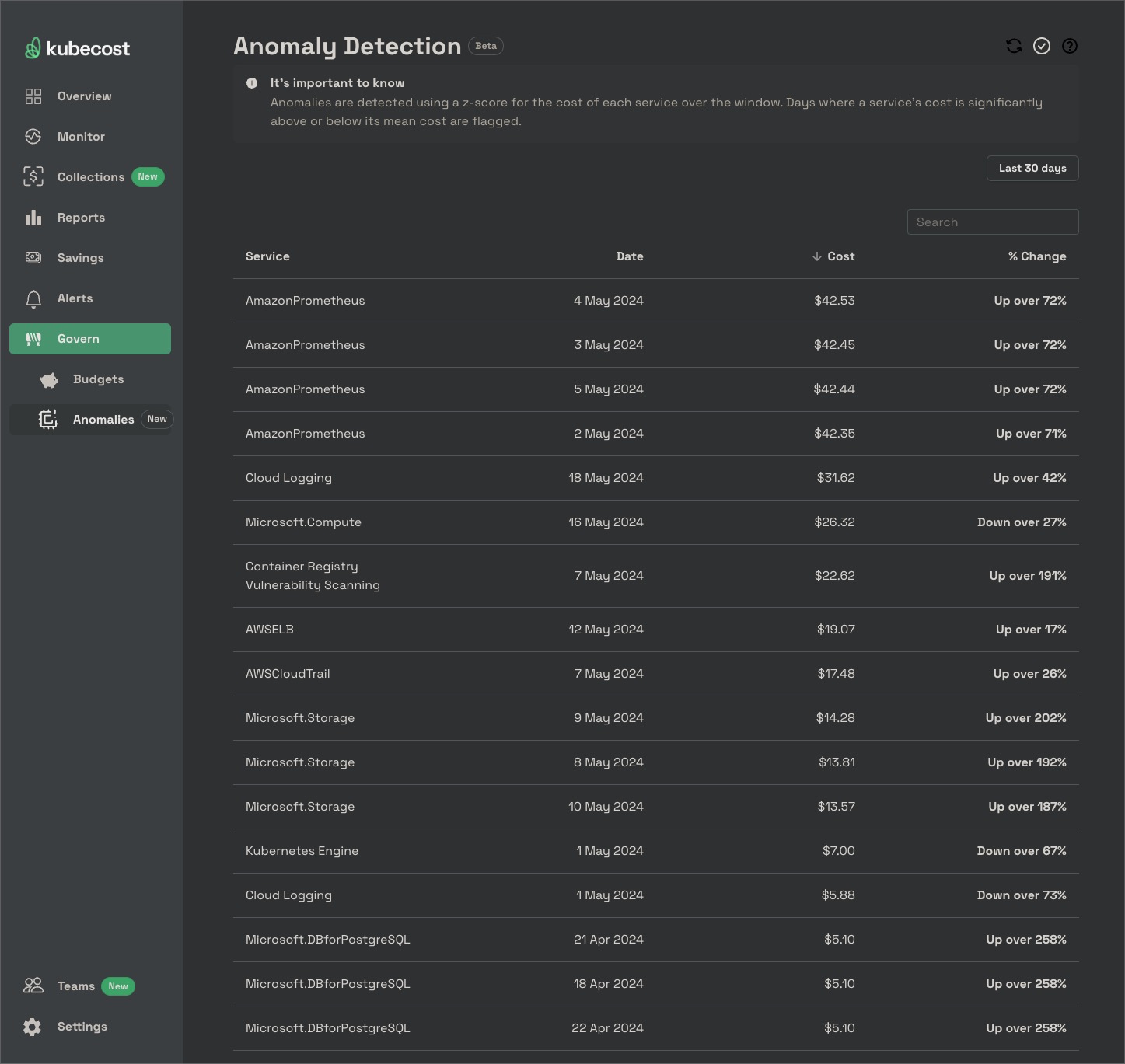Select Cloud Logging row dated 18 May 2024
This screenshot has height=1064, width=1125.
[656, 478]
